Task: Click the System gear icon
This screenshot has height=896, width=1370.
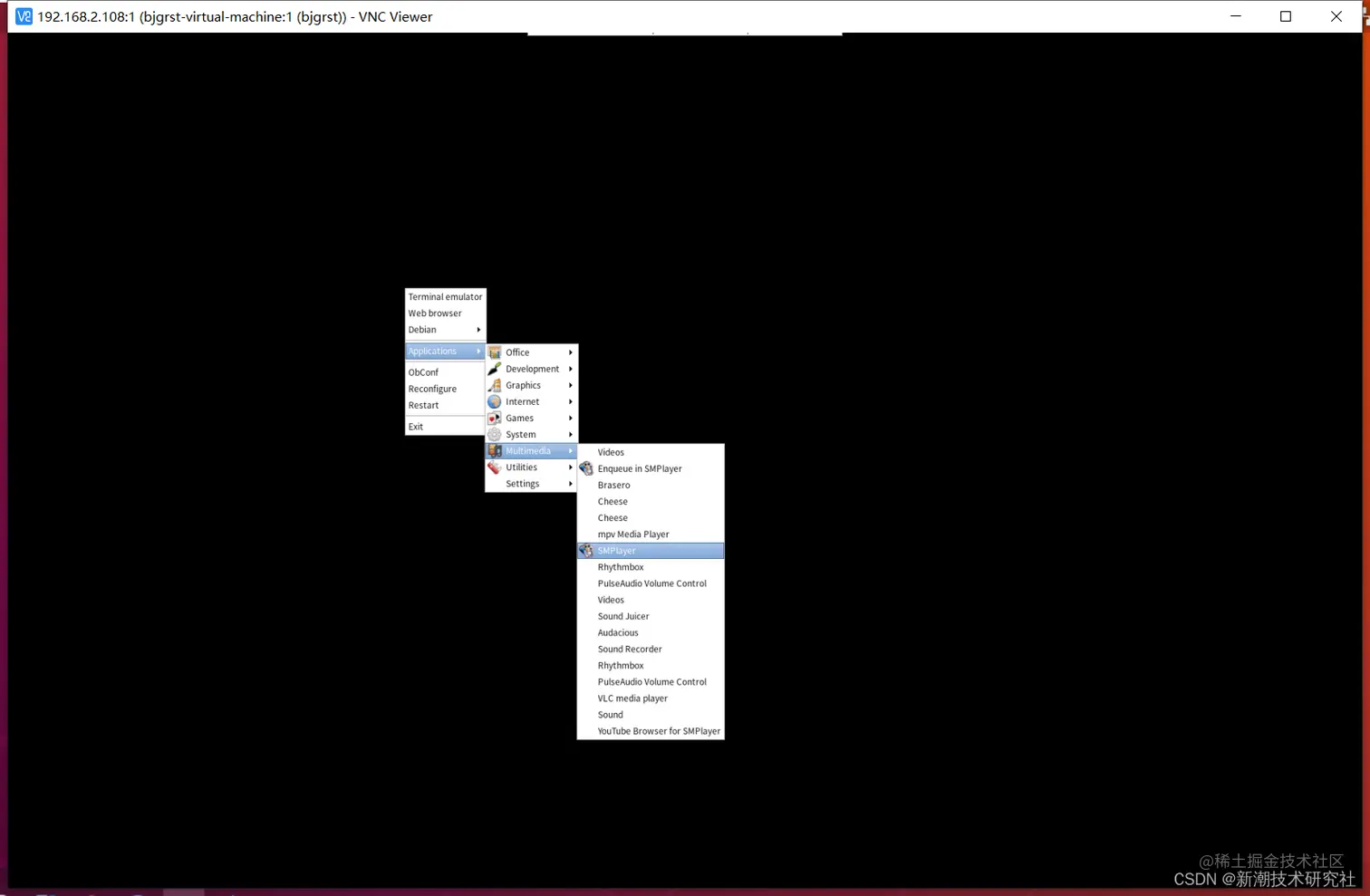Action: tap(495, 434)
